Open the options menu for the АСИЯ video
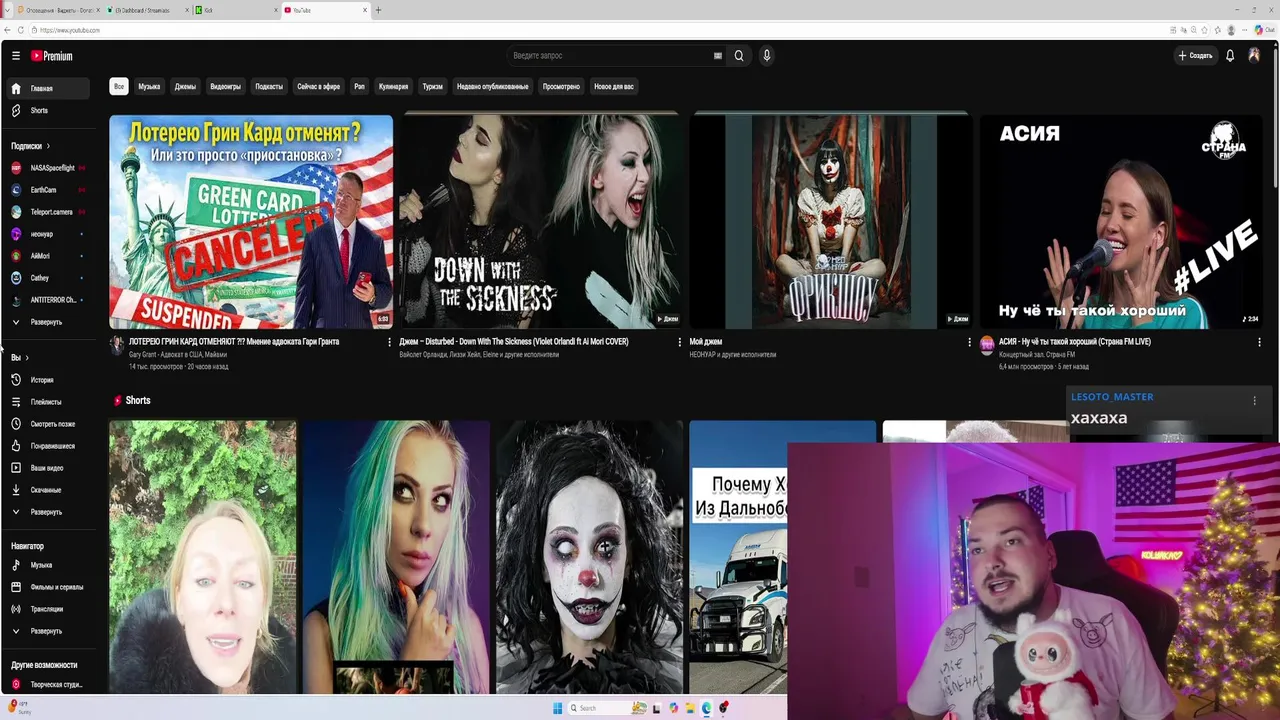 pyautogui.click(x=1259, y=342)
